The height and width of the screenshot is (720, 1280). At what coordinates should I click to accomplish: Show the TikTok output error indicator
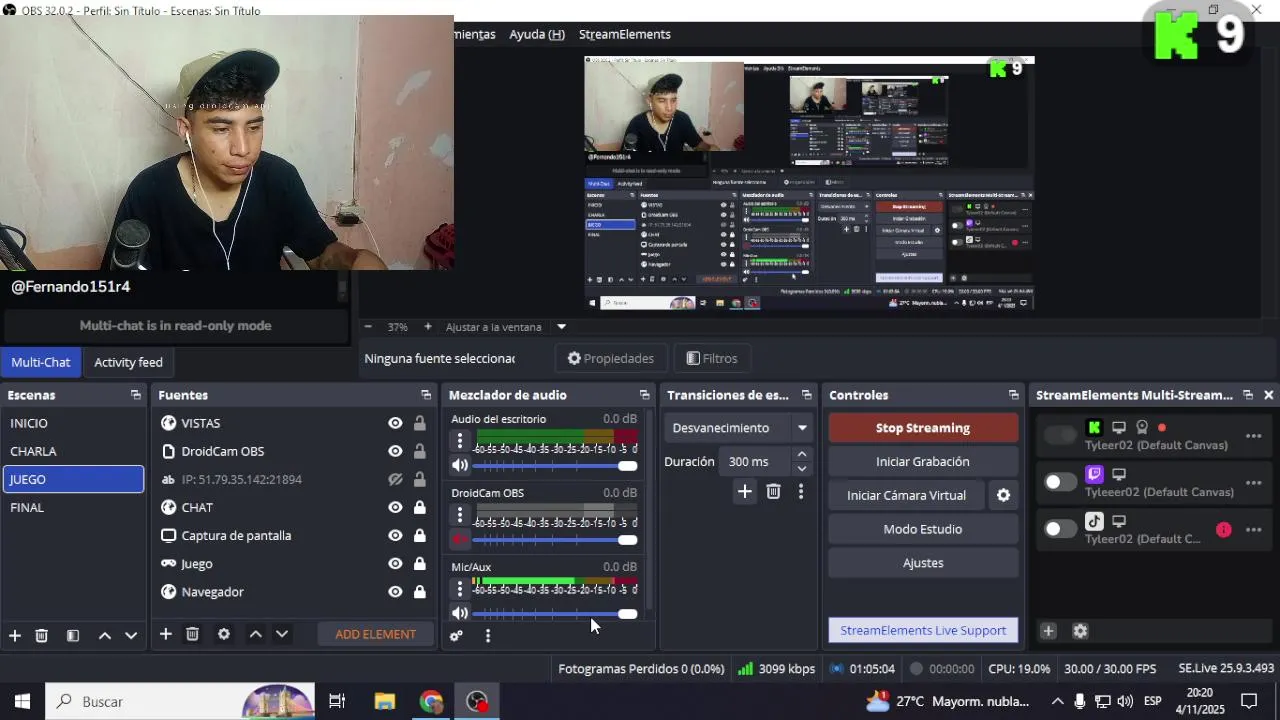pyautogui.click(x=1224, y=530)
